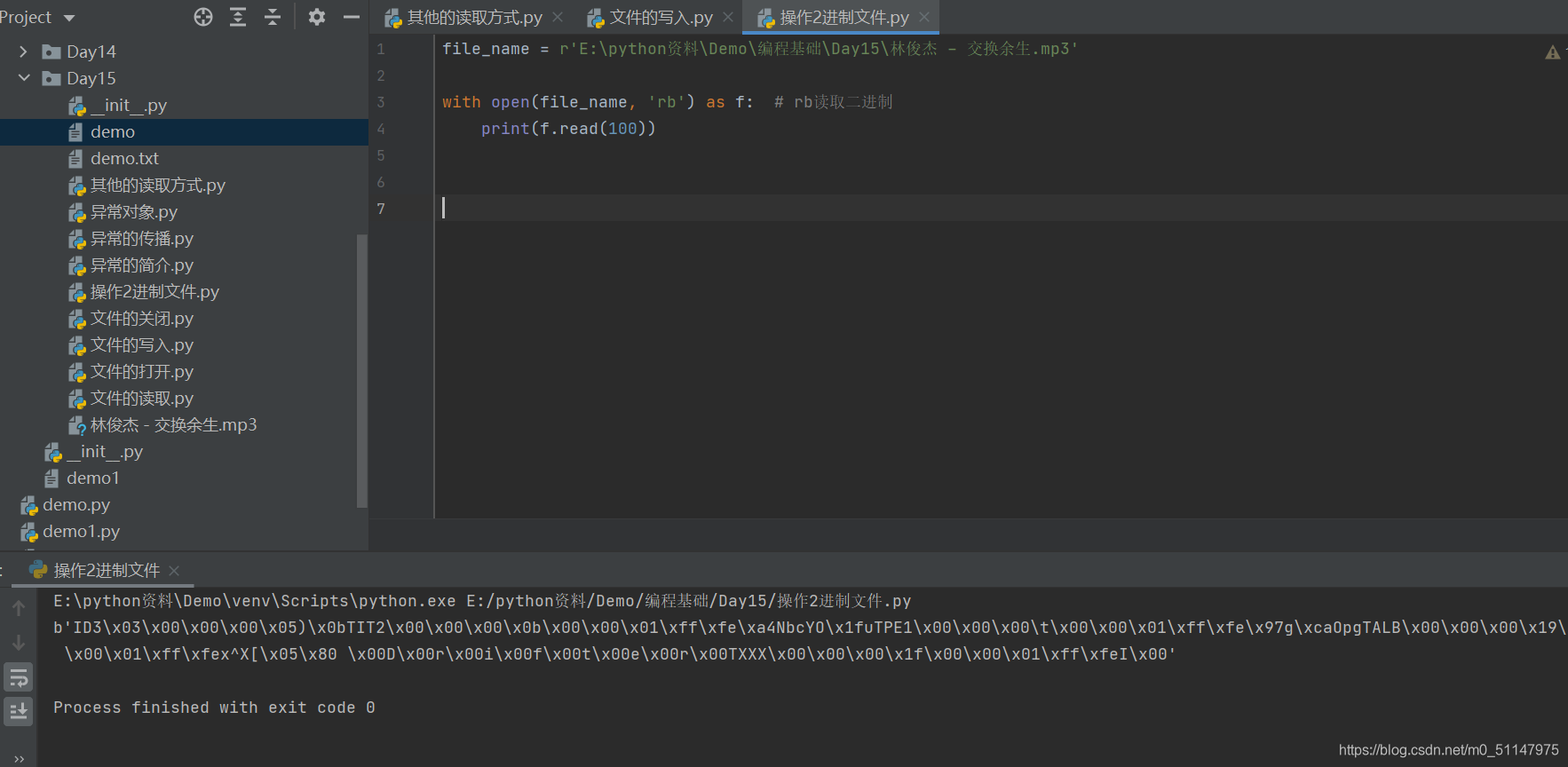Click file_name variable on line 1
The image size is (1568, 767).
(x=486, y=49)
